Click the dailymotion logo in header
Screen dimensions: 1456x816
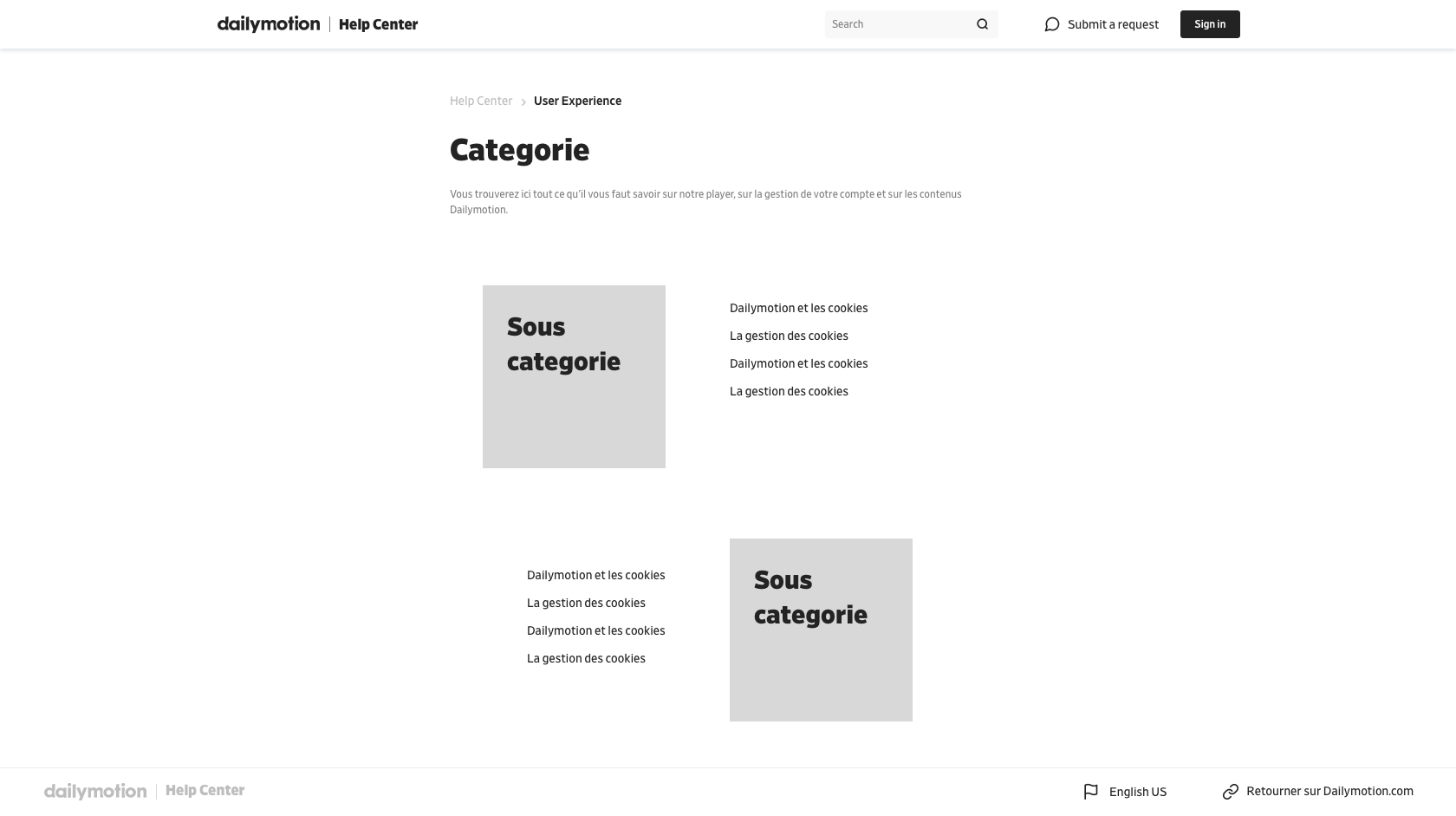pyautogui.click(x=268, y=24)
